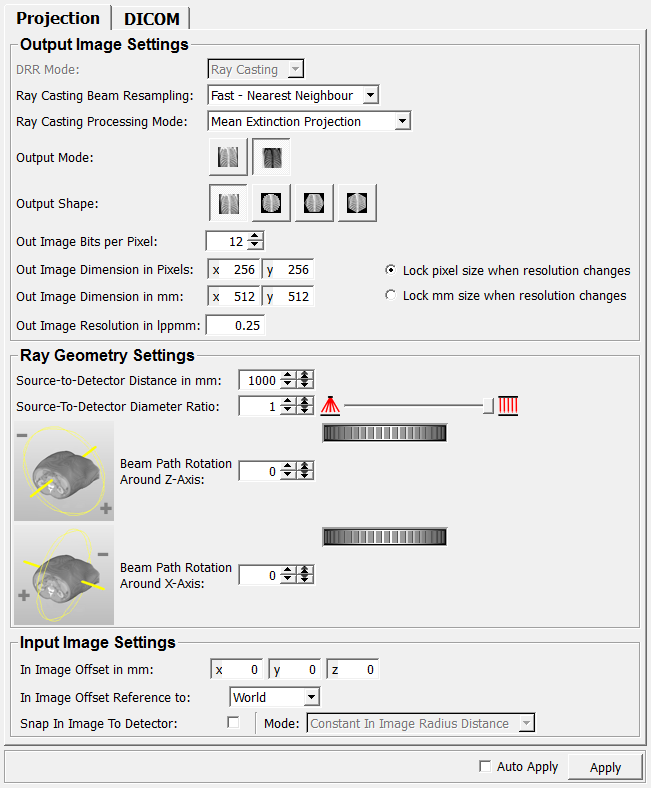The width and height of the screenshot is (651, 788).
Task: Check the Snap In Image To Detector box
Action: coord(234,723)
